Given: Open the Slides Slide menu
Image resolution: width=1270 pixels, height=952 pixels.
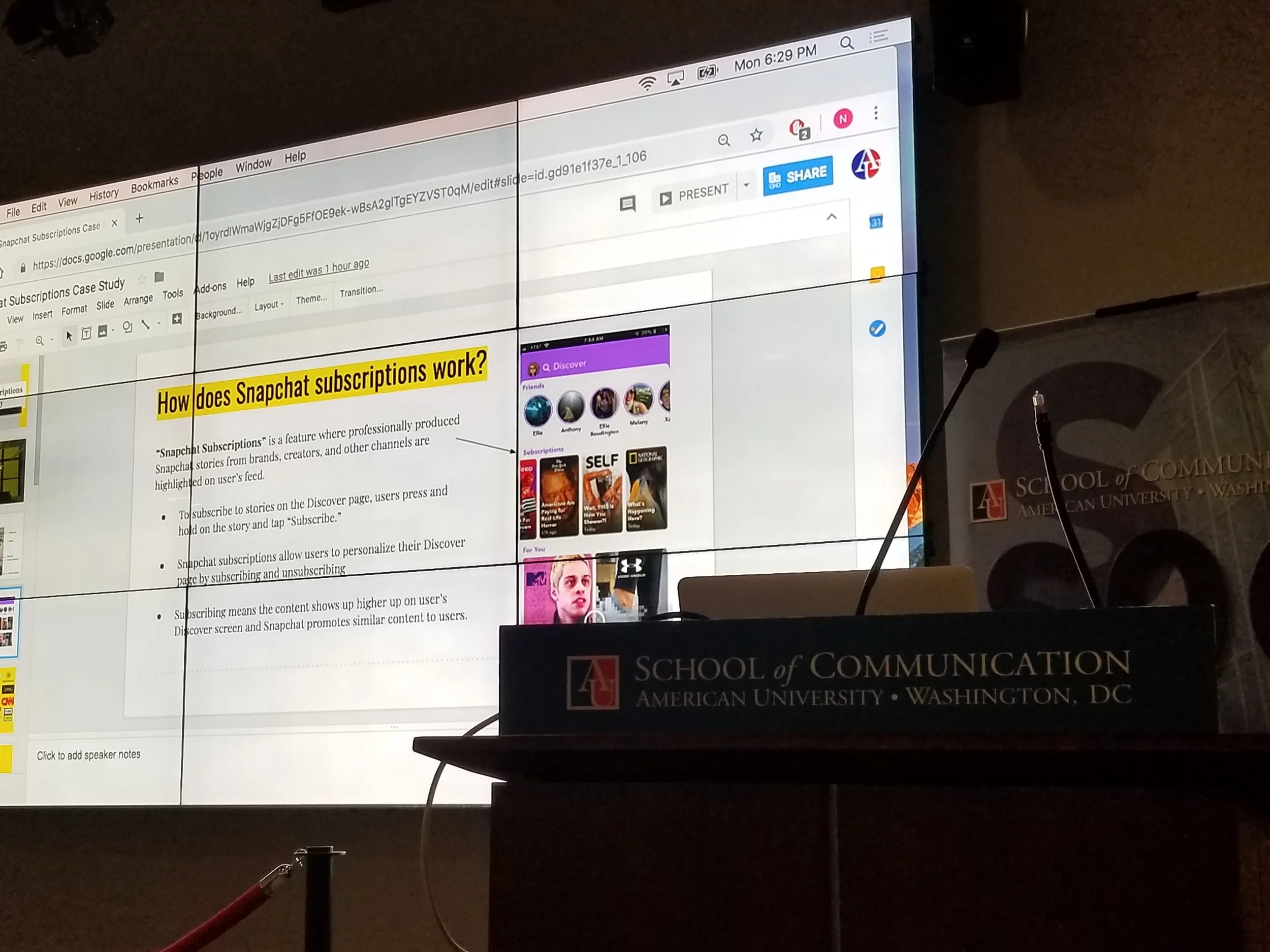Looking at the screenshot, I should point(105,305).
